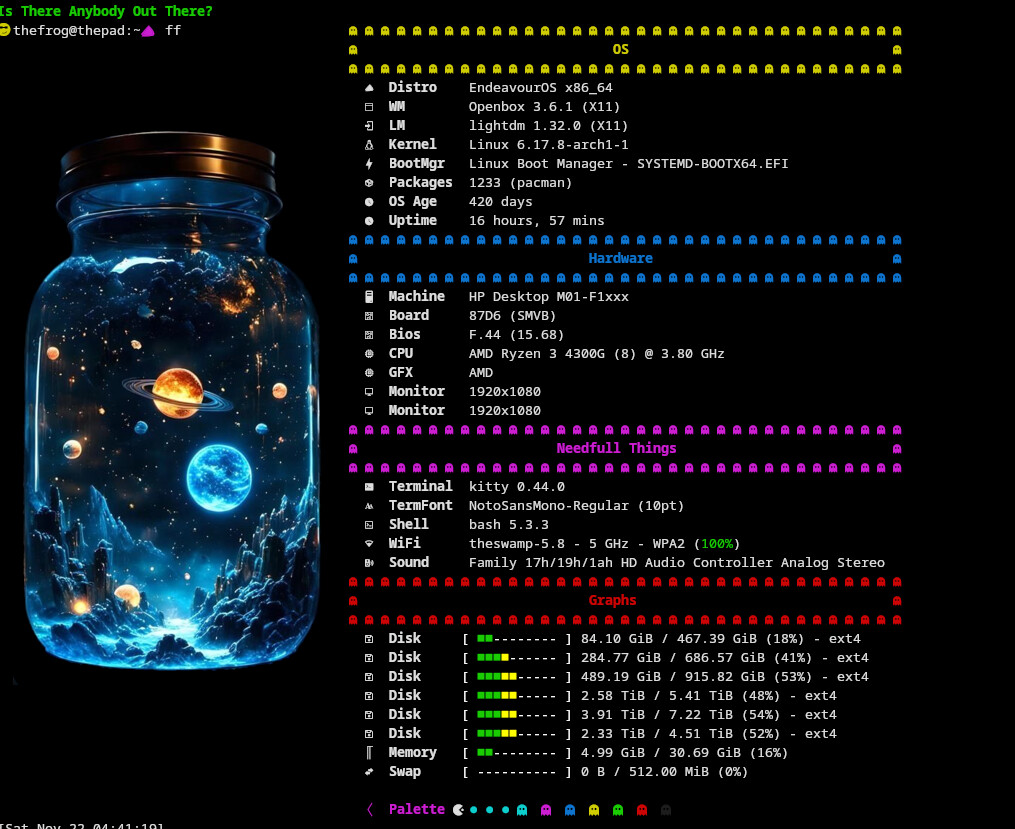Click the typed ff command at the prompt

click(173, 31)
